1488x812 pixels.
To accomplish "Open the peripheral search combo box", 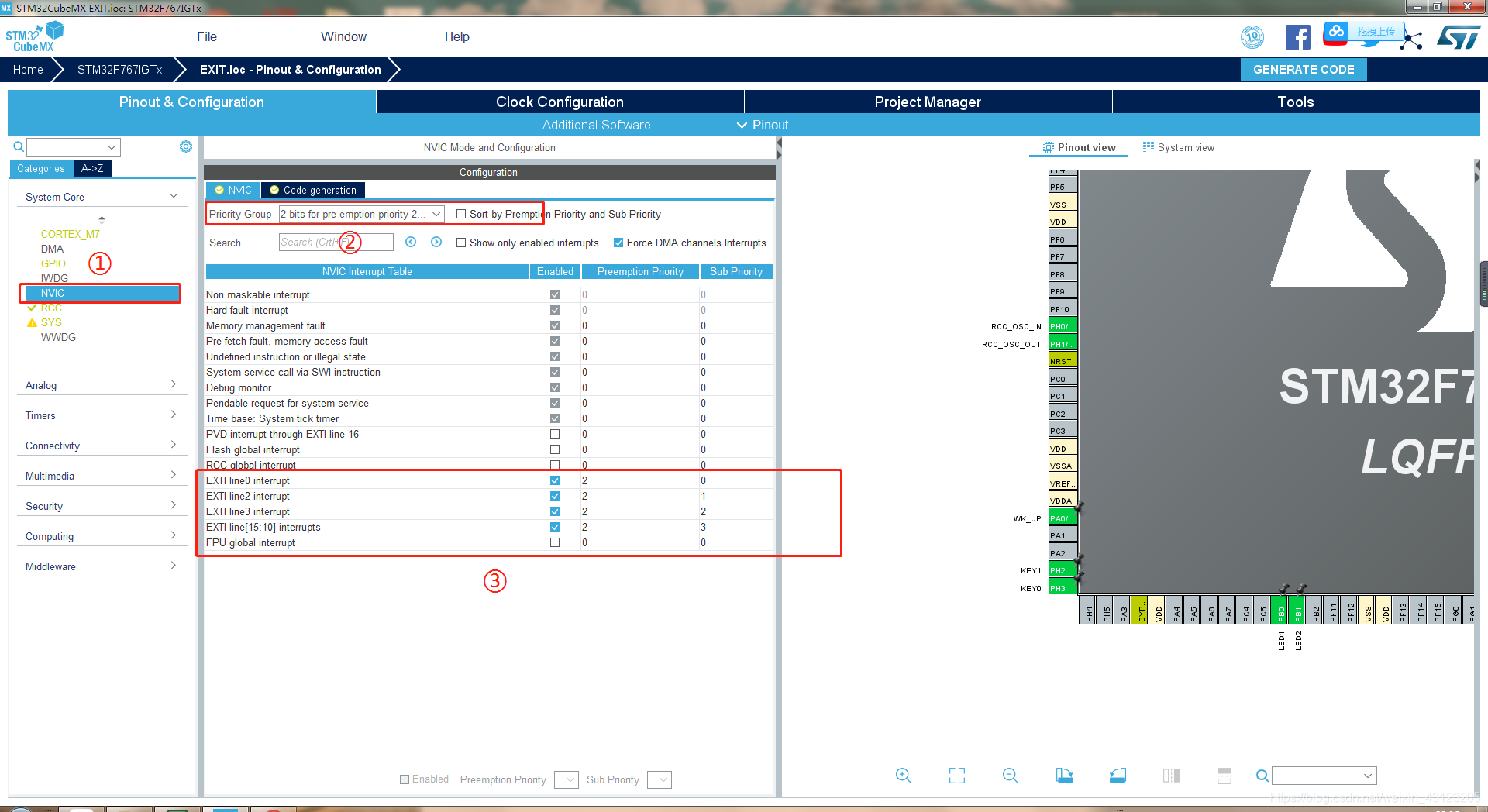I will pos(74,147).
